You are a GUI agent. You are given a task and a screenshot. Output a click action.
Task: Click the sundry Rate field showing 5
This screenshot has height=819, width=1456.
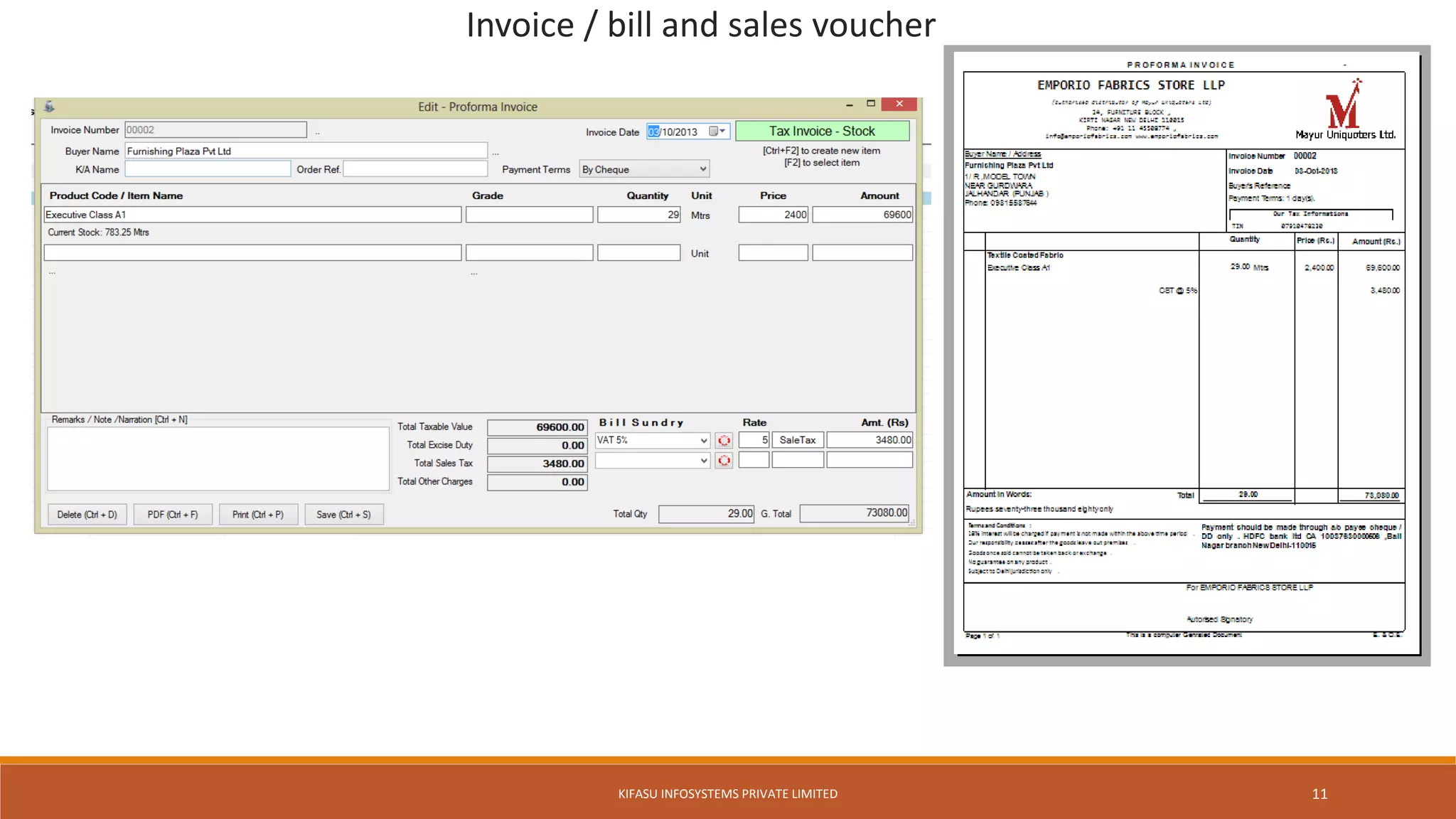[x=754, y=440]
